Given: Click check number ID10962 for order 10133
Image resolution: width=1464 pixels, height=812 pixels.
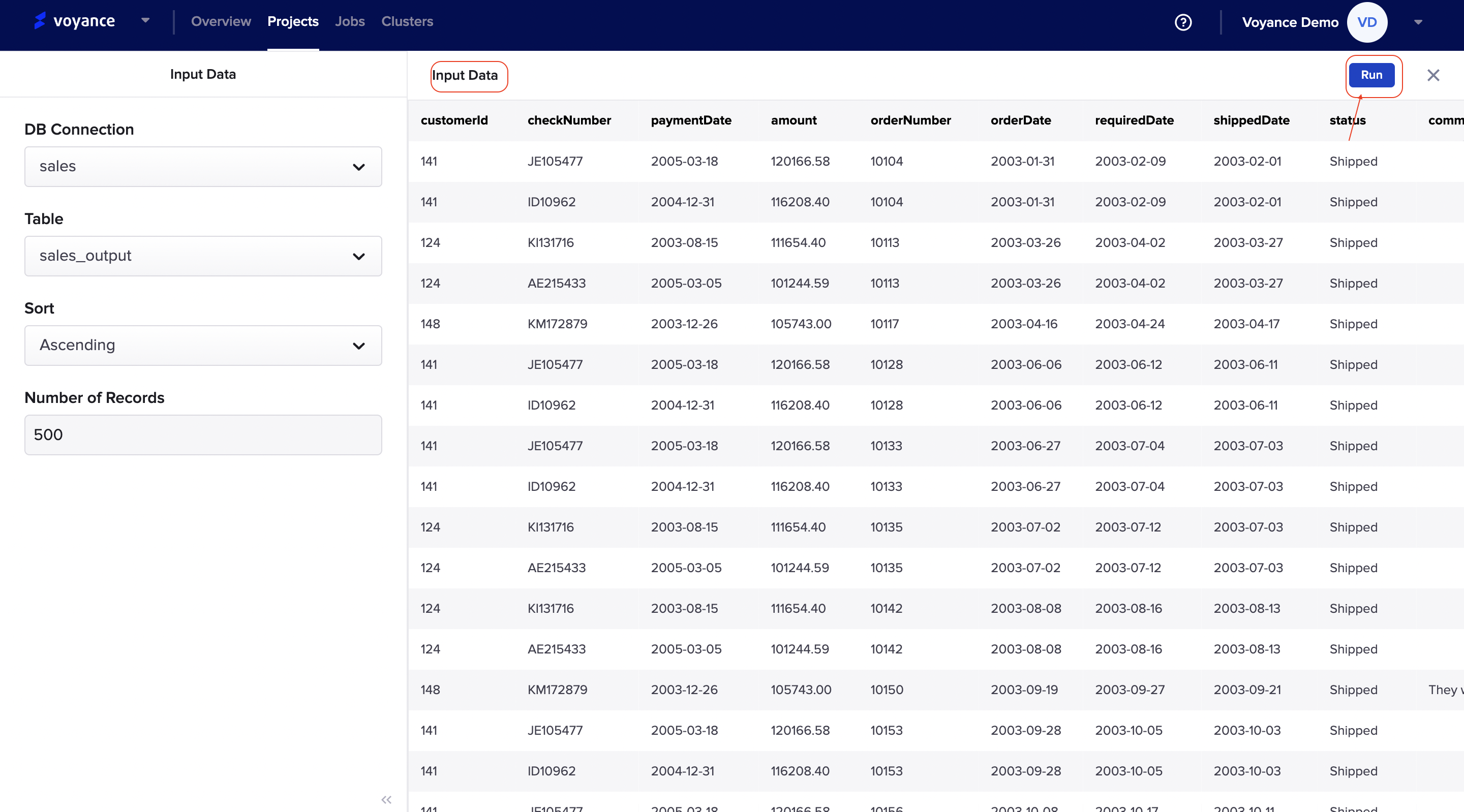Looking at the screenshot, I should pos(551,486).
